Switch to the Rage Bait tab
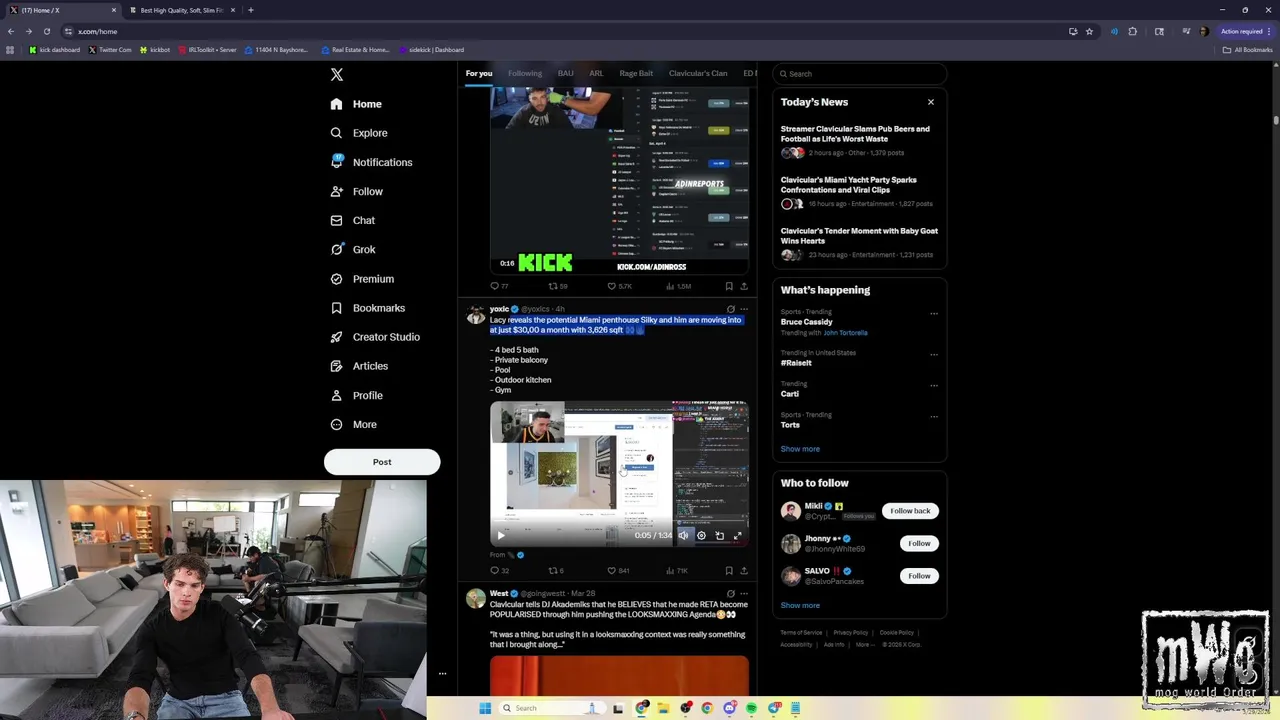Screen dimensions: 1280x720 coord(636,73)
